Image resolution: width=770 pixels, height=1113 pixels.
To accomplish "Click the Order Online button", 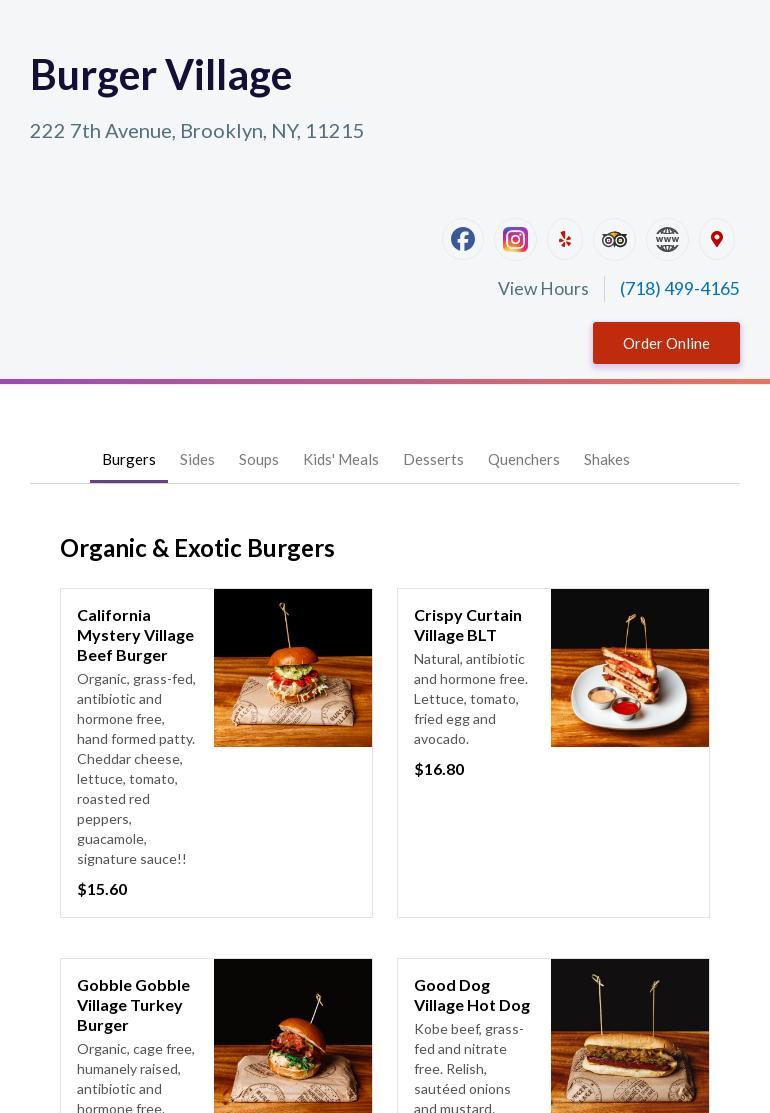I will pos(666,343).
